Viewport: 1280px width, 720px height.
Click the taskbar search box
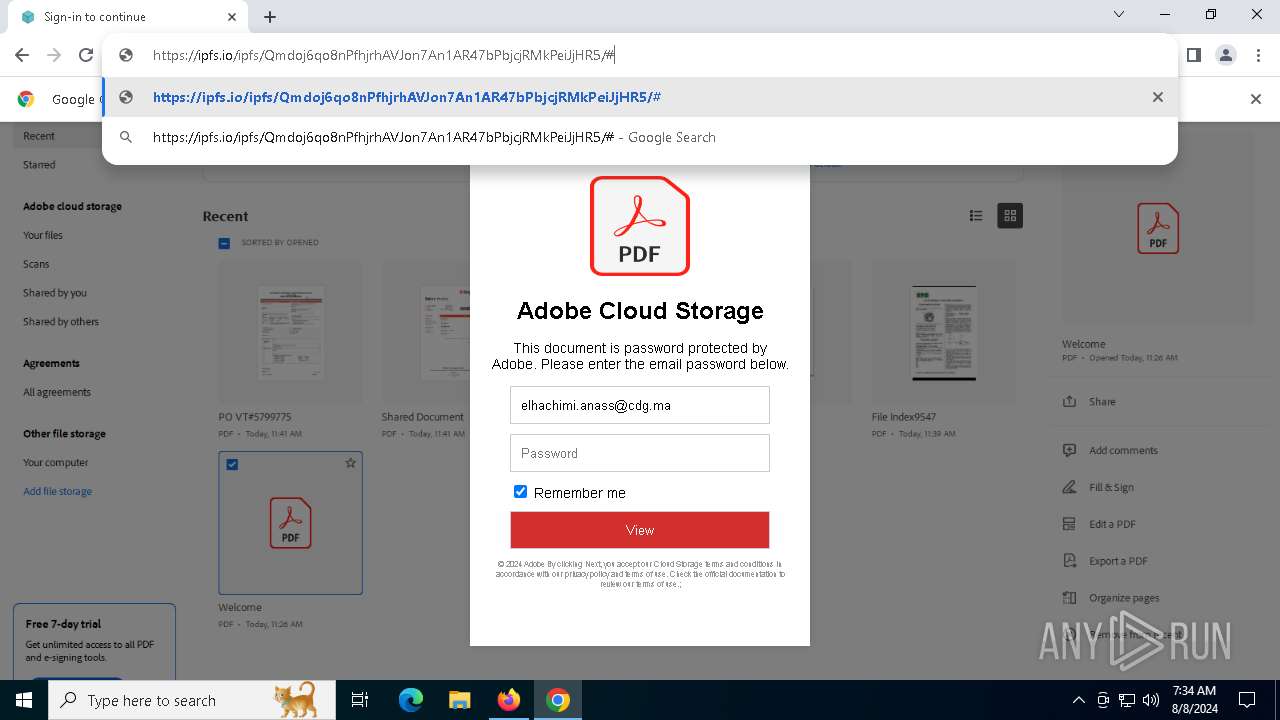[x=192, y=700]
